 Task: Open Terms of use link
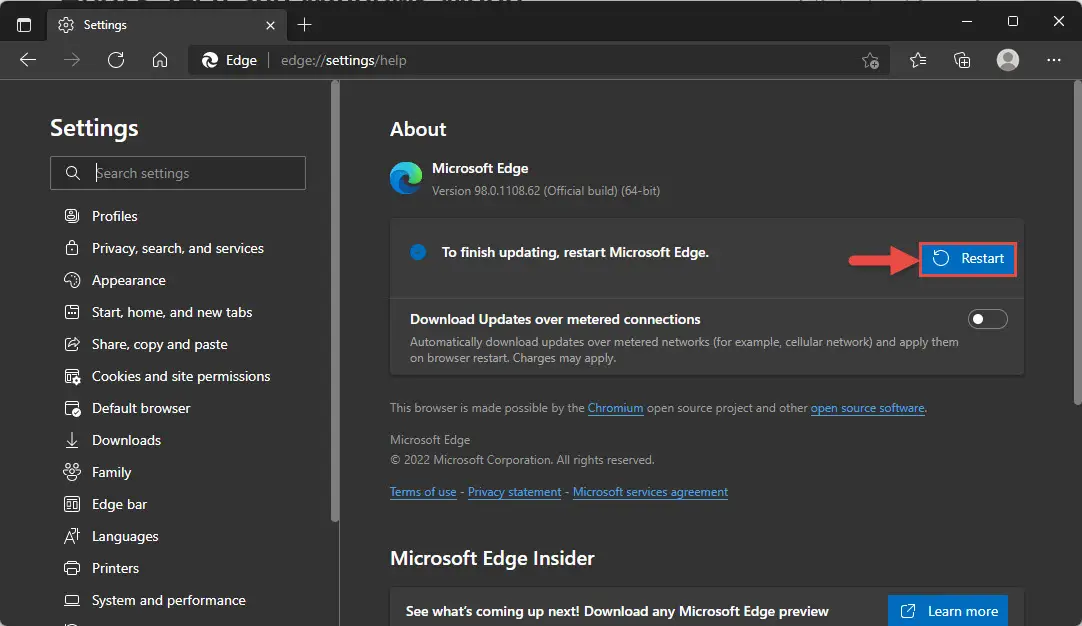coord(423,492)
